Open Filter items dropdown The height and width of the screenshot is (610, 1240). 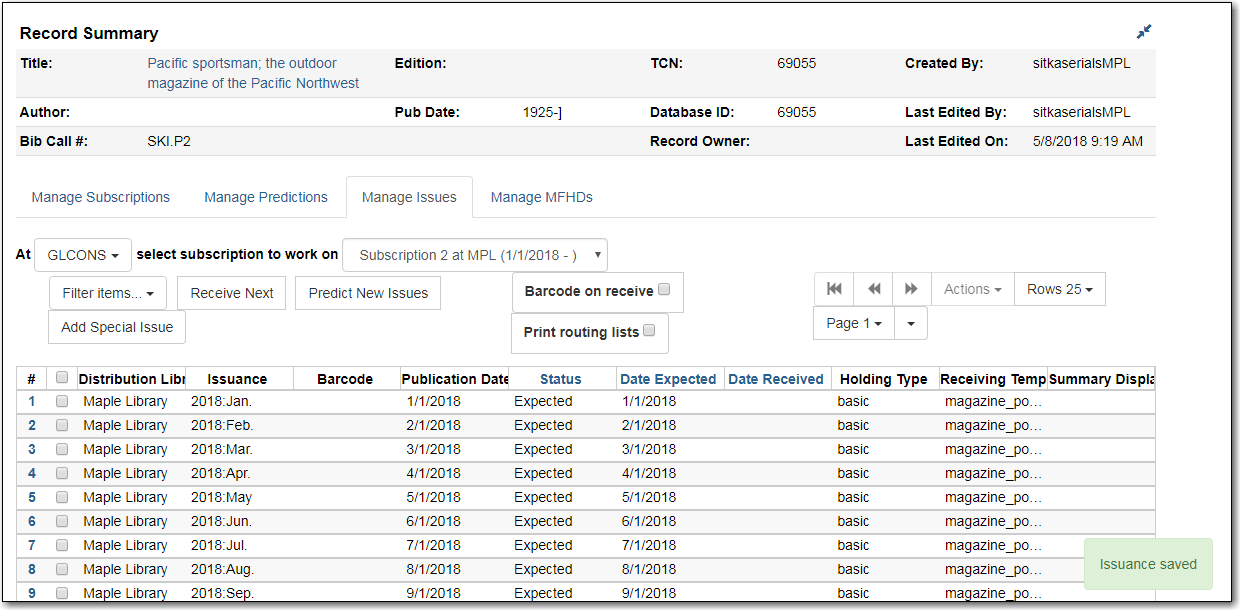107,293
